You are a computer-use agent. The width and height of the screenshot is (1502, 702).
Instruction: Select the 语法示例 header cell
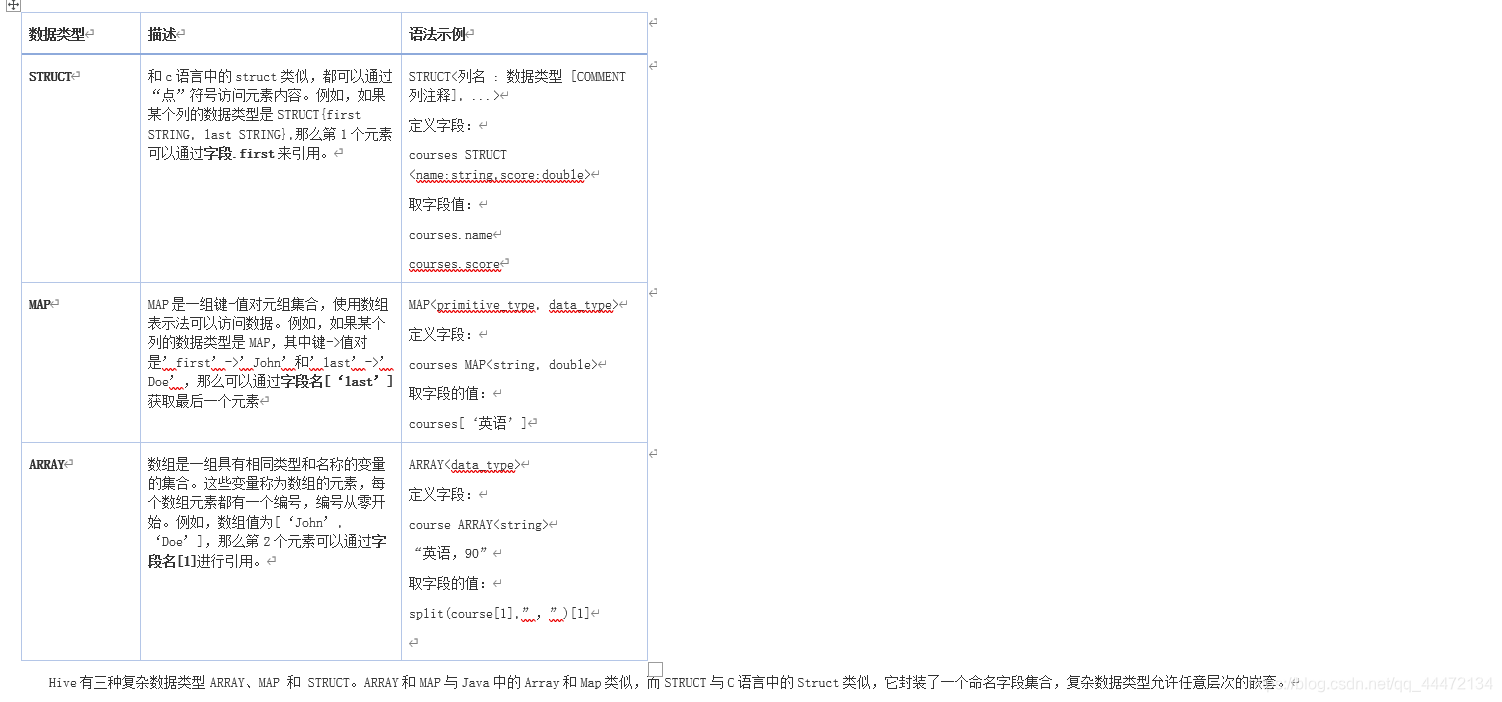click(430, 32)
